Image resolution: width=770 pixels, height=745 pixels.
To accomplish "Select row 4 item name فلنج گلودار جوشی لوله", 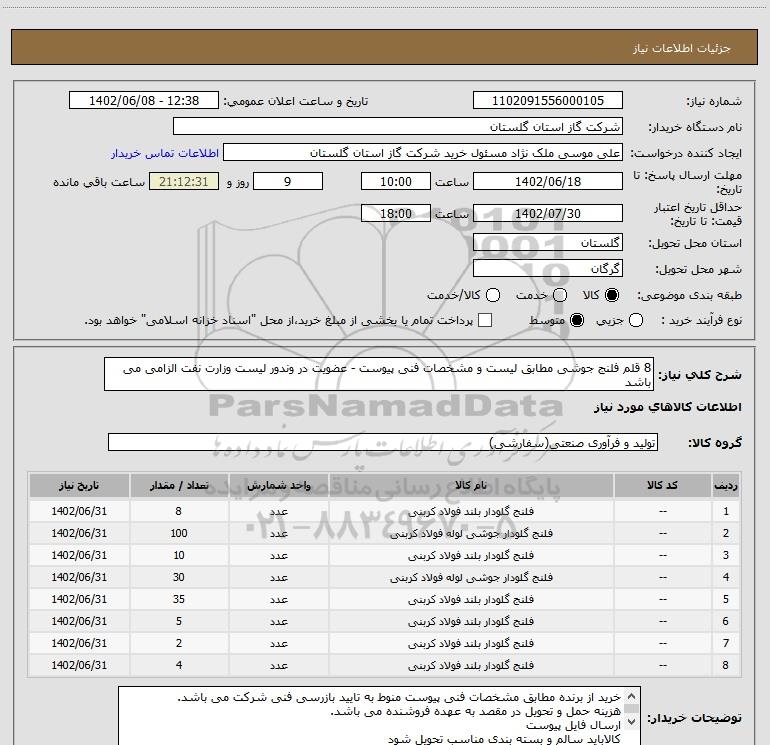I will [471, 578].
